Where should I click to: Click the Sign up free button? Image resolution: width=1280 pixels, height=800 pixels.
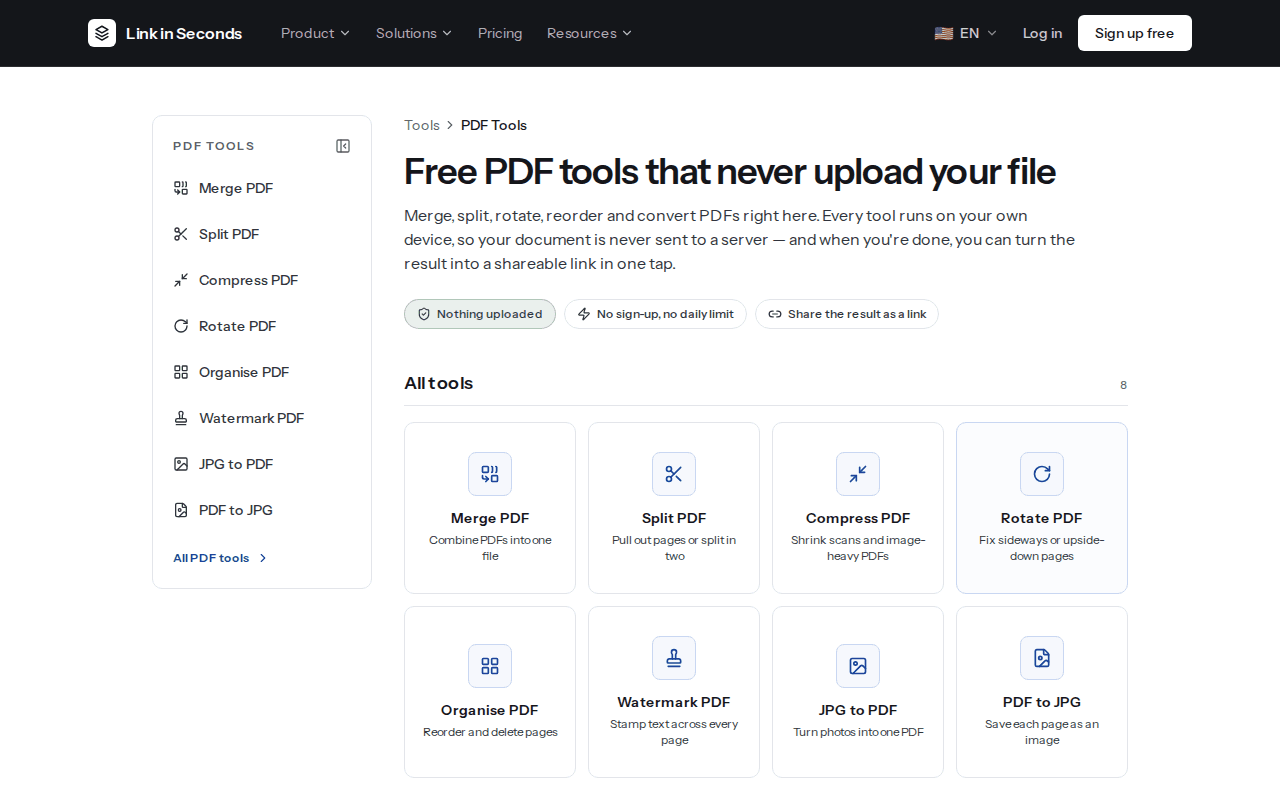[1135, 33]
